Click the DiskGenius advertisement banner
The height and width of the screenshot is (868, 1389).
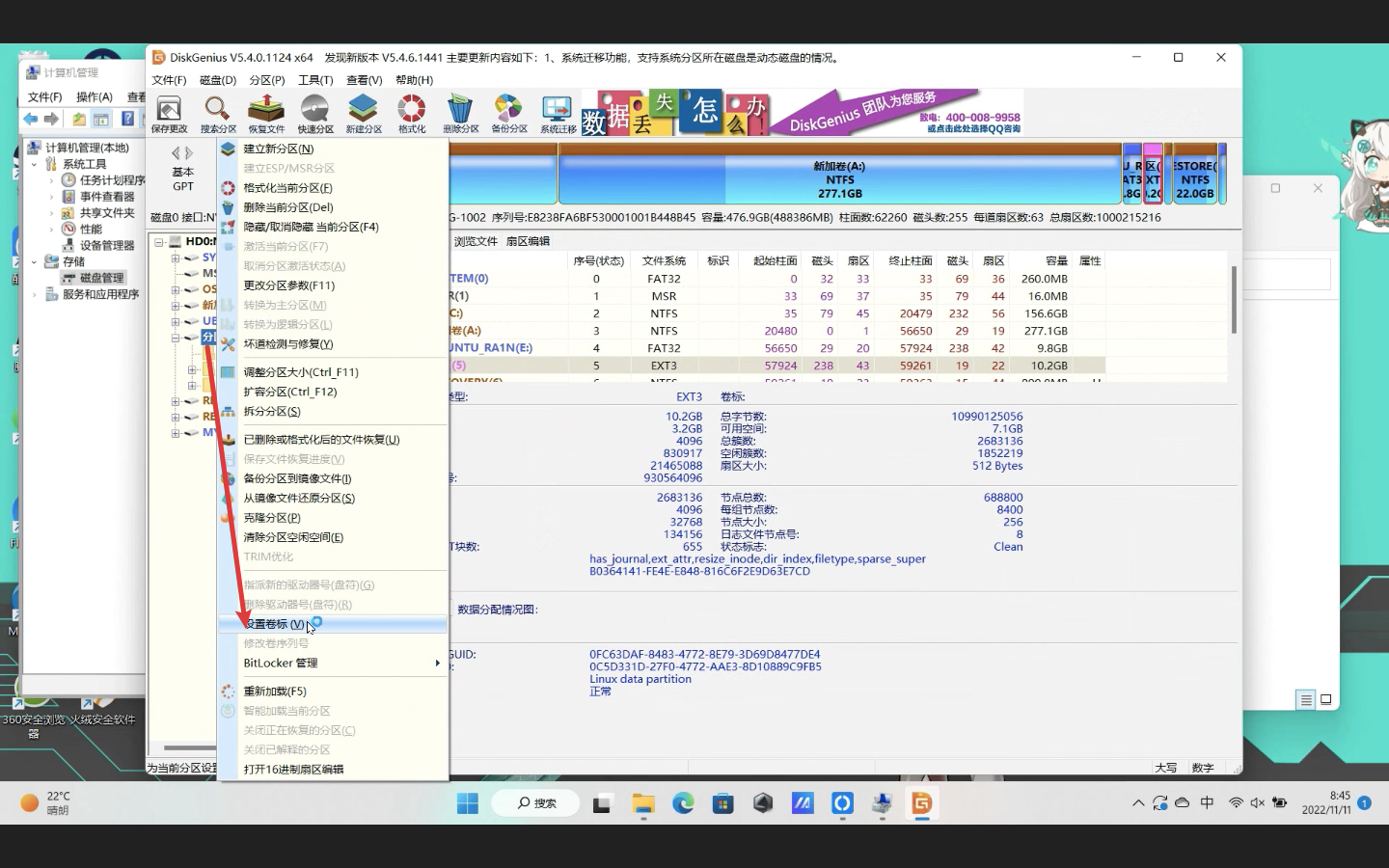pyautogui.click(x=803, y=113)
